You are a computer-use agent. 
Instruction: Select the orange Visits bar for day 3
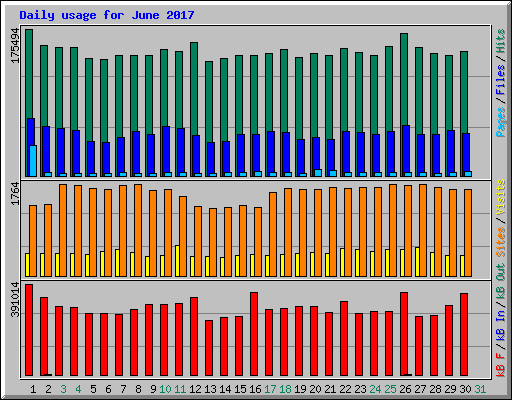coord(63,230)
